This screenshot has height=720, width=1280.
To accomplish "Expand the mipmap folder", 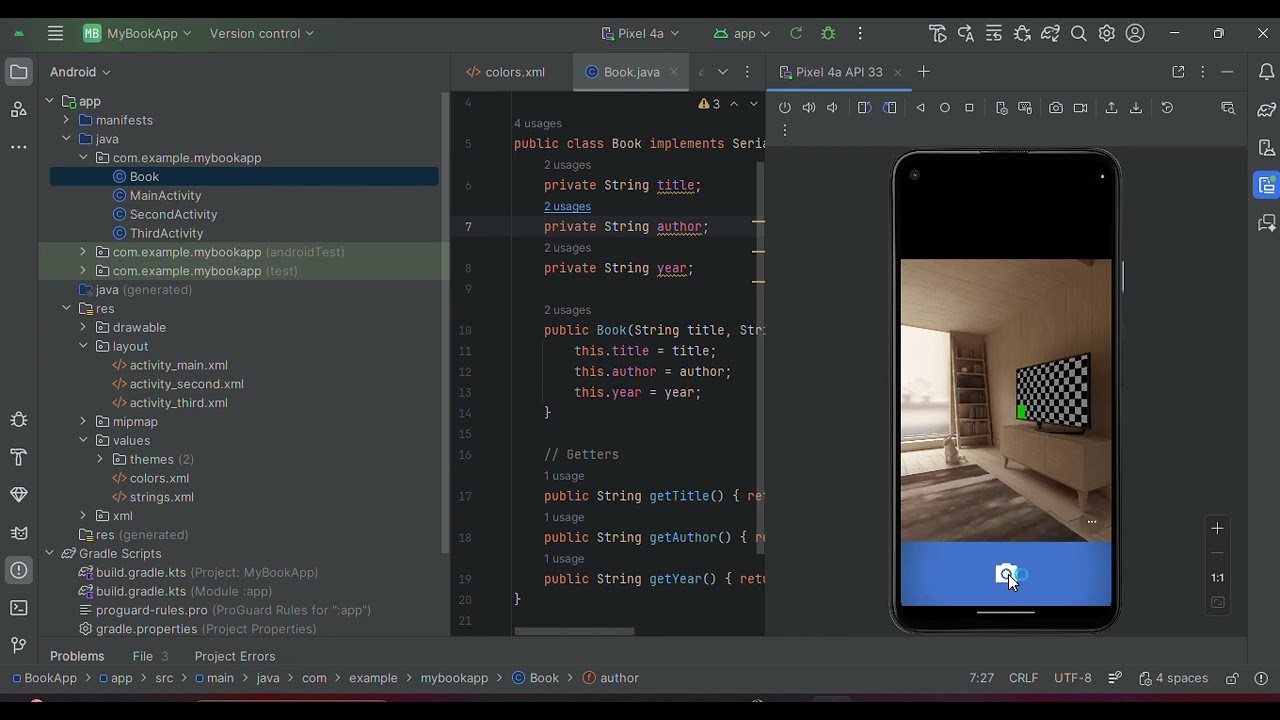I will (83, 421).
